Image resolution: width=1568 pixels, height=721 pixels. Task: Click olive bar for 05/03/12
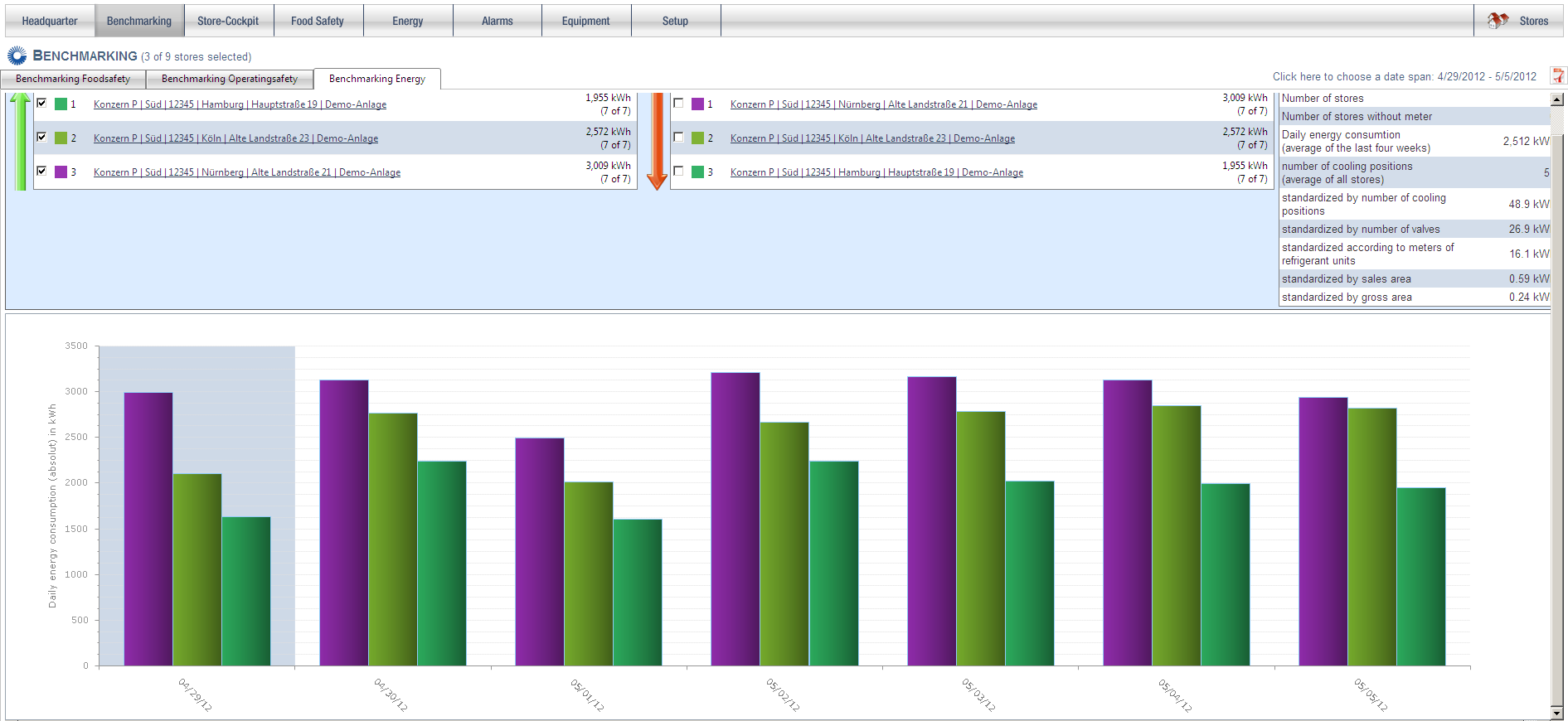tap(981, 539)
